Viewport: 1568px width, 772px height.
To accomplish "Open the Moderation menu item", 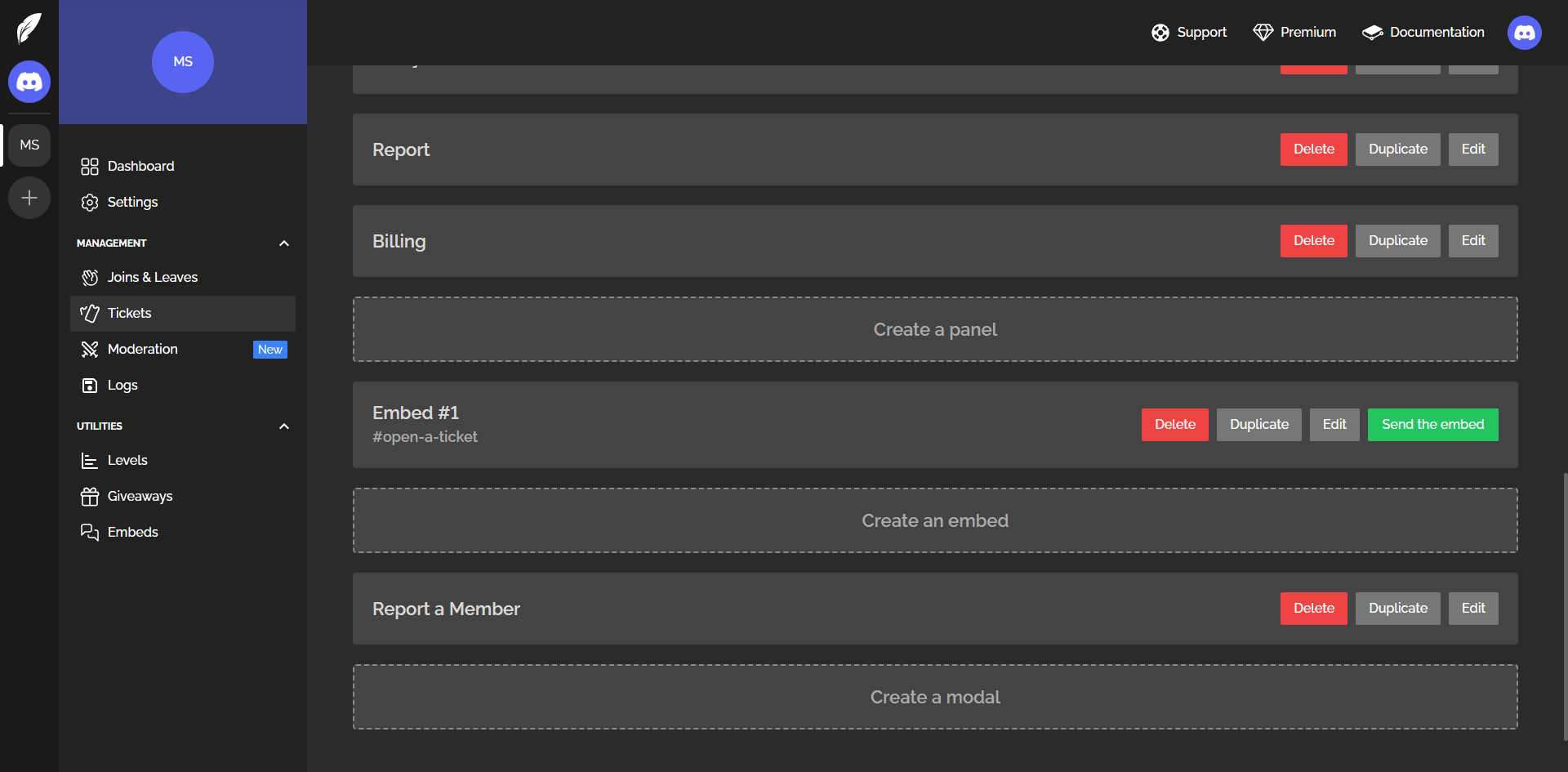I will click(143, 350).
